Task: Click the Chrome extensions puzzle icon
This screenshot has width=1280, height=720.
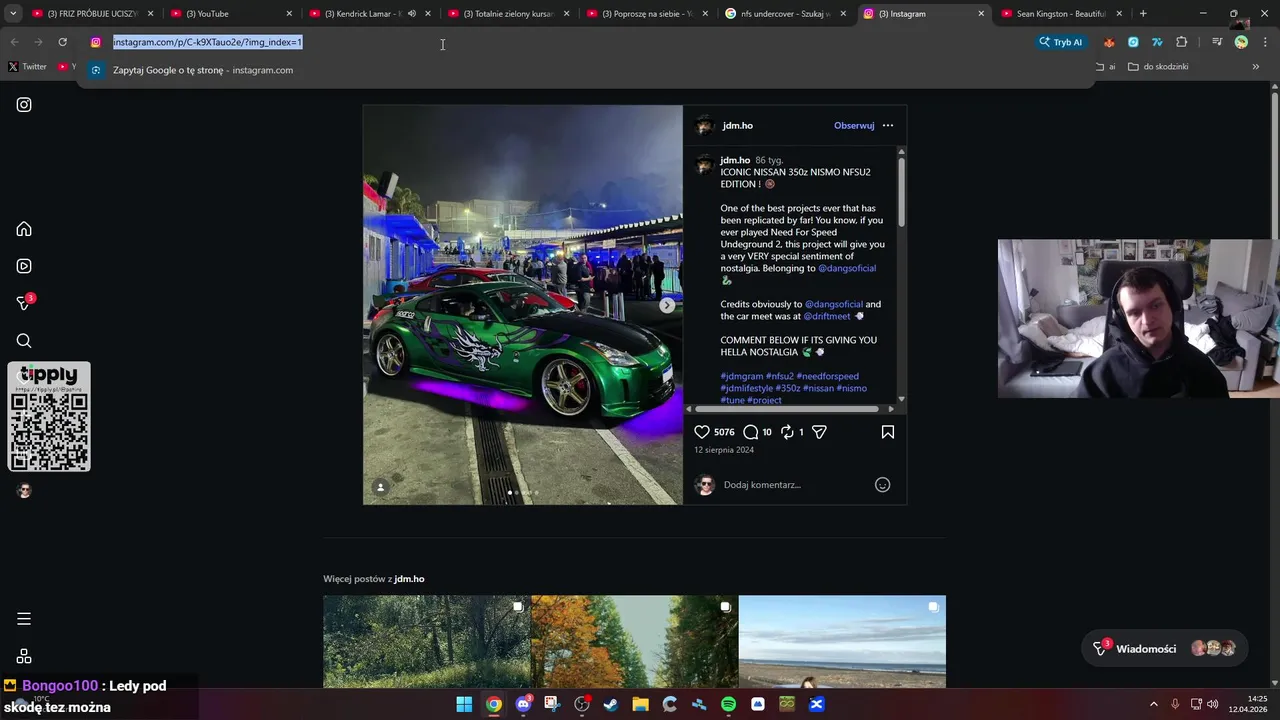Action: (1181, 42)
